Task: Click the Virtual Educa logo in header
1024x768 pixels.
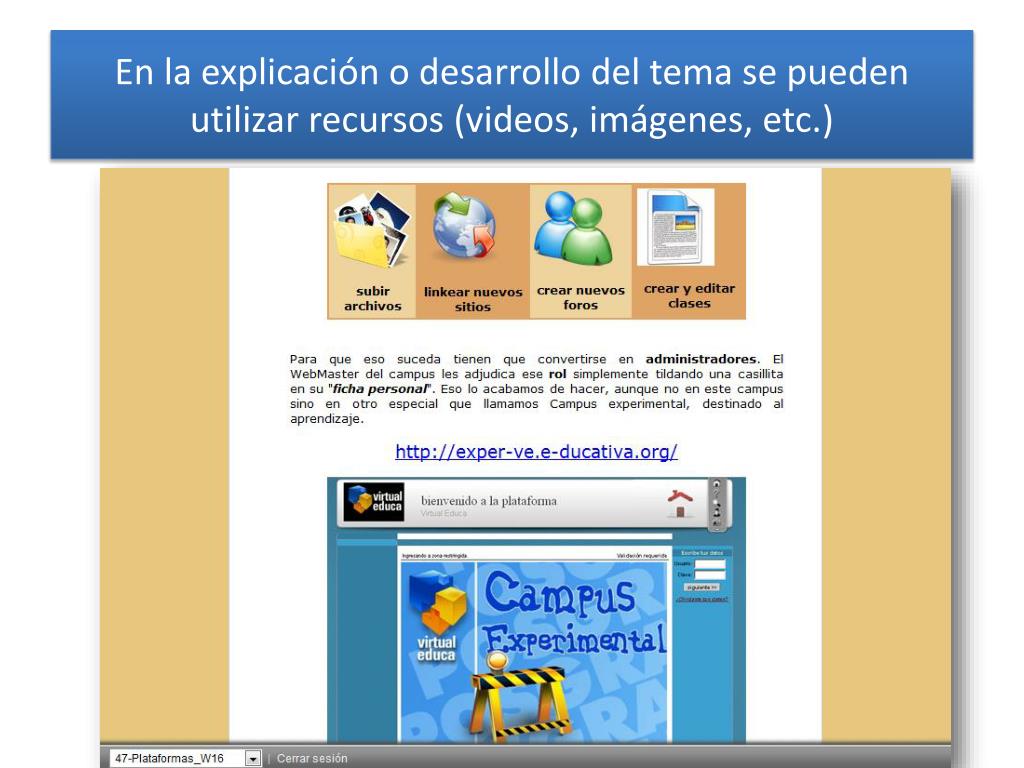Action: 374,502
